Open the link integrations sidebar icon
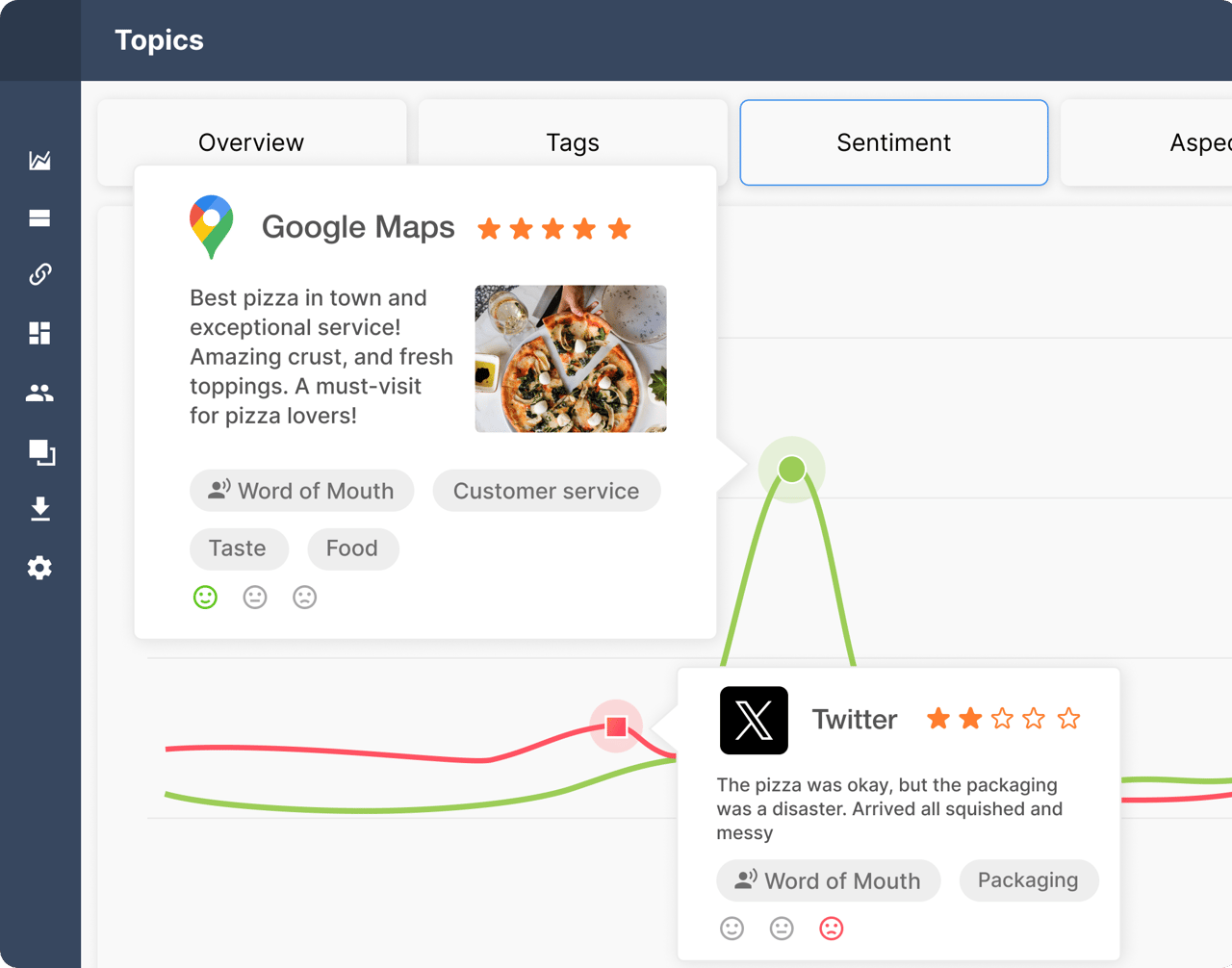Image resolution: width=1232 pixels, height=968 pixels. coord(39,275)
